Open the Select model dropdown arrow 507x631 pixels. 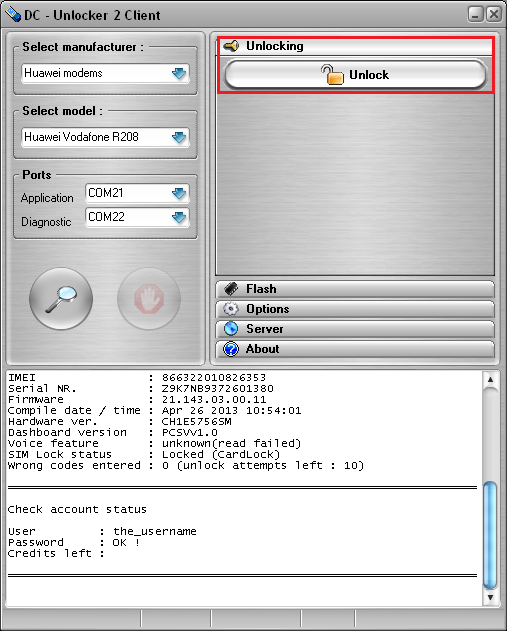179,137
